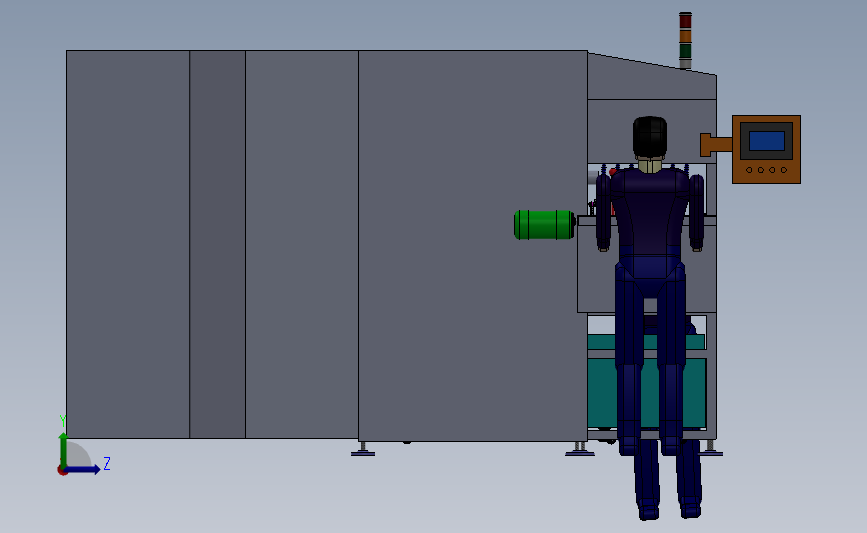Select the sloped top cover under the signal tower

point(652,77)
